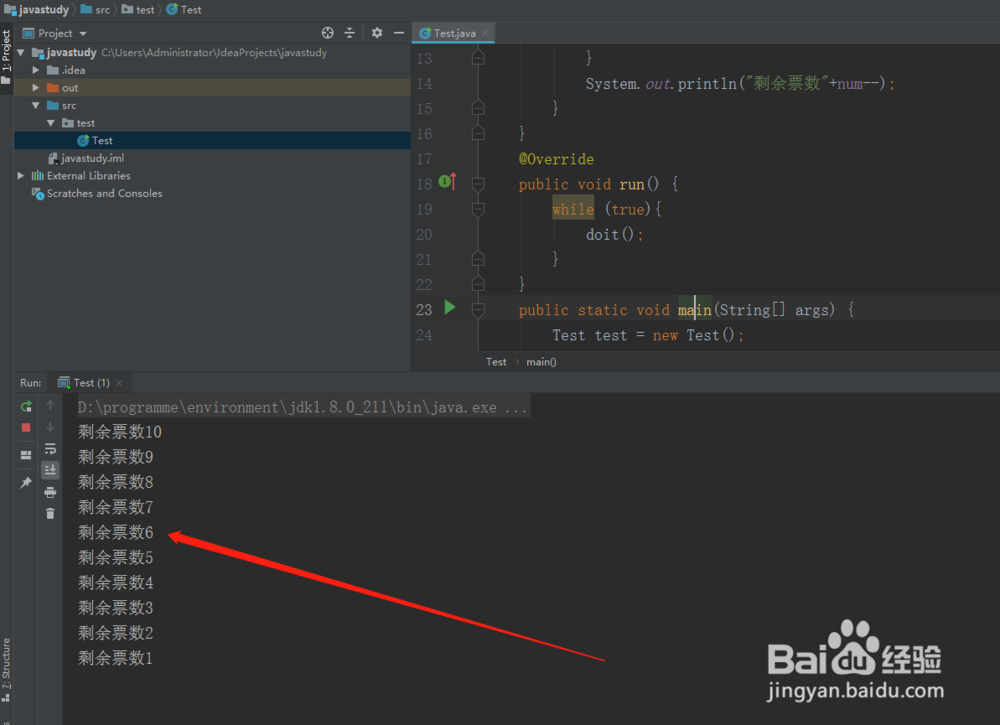Clear console output with trash icon
This screenshot has height=725, width=1000.
pos(50,513)
